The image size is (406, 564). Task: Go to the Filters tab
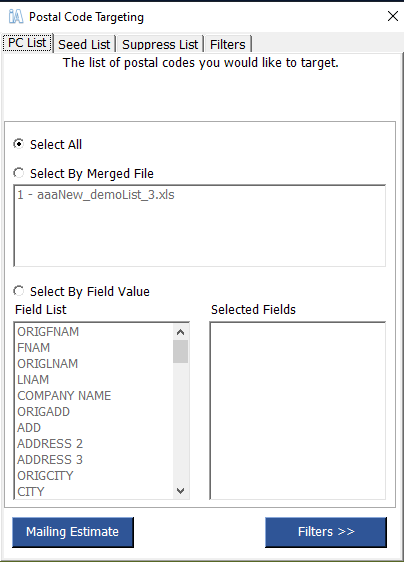click(228, 44)
